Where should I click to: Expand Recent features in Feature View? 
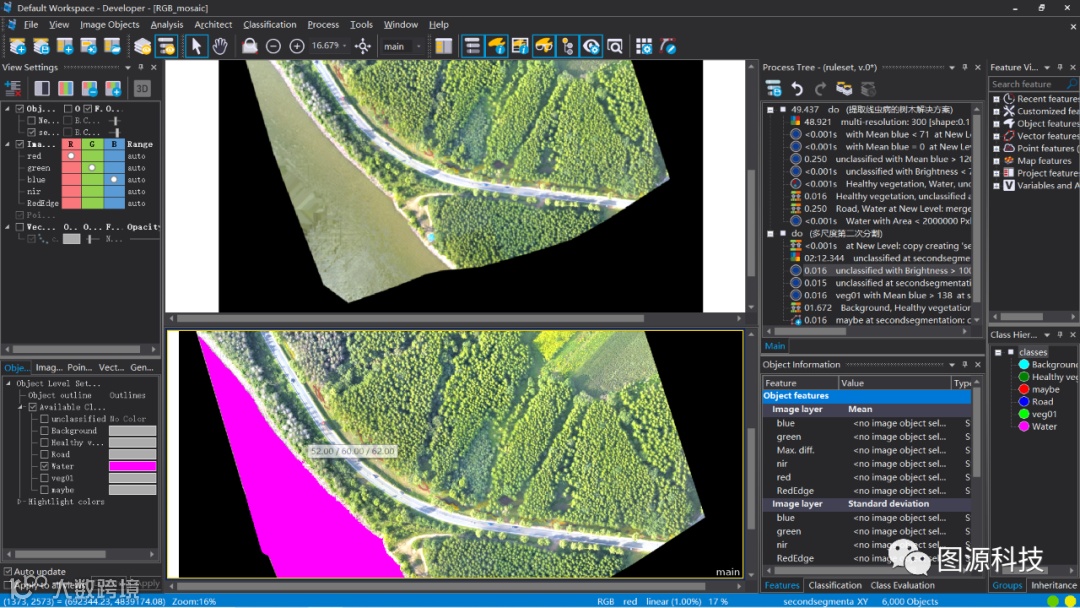tap(996, 99)
